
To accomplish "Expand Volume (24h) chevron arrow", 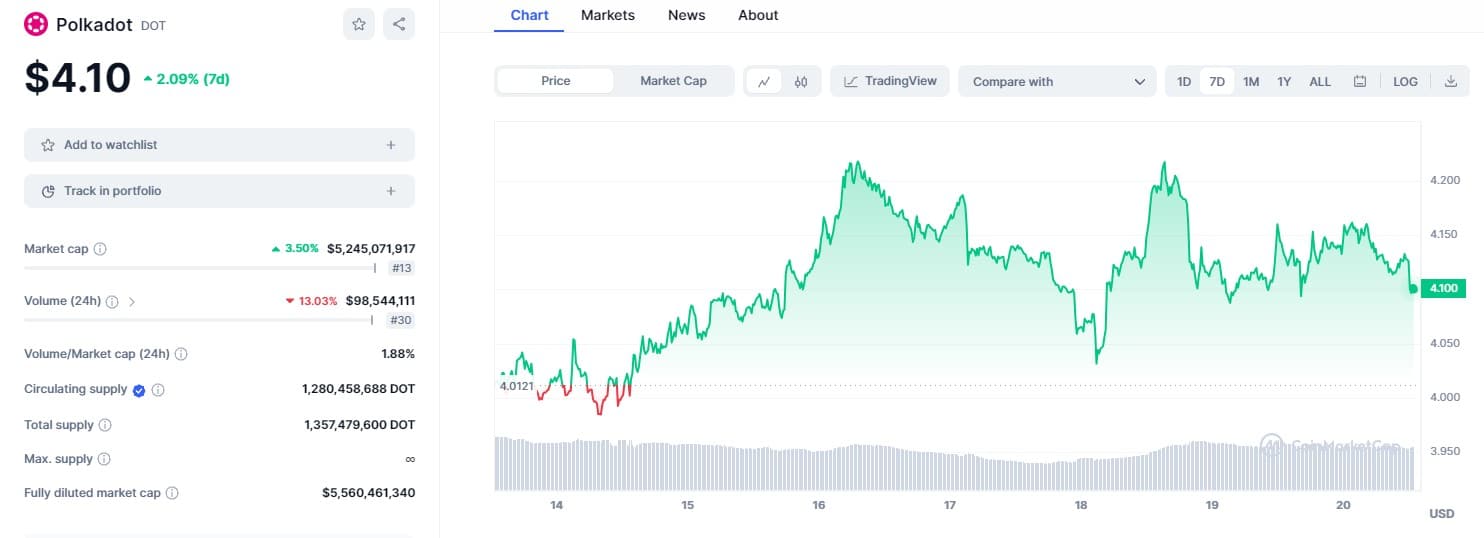I will [x=132, y=301].
